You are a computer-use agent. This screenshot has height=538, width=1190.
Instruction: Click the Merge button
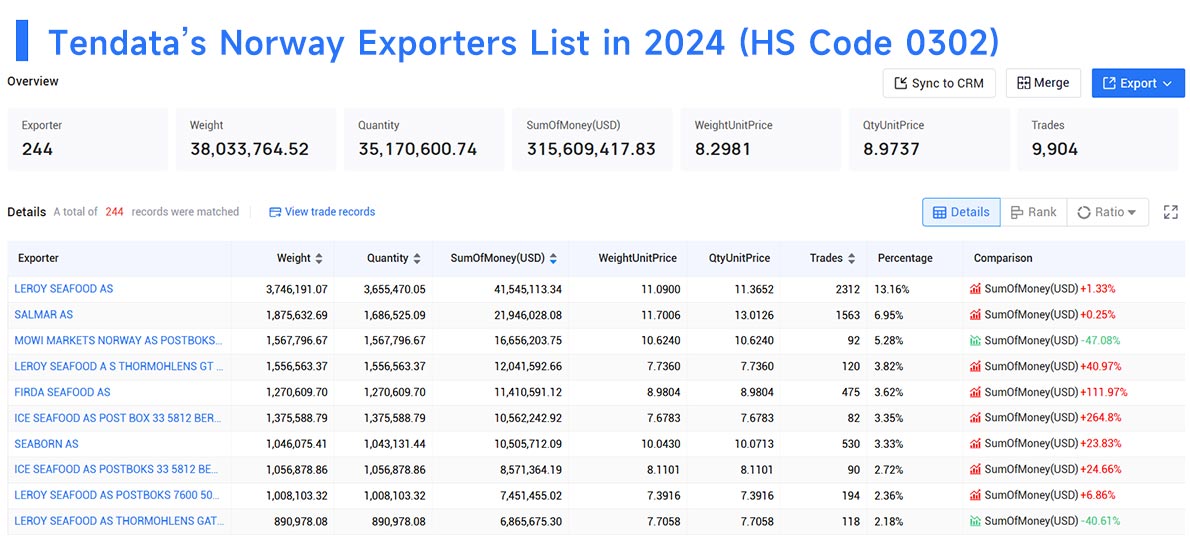pyautogui.click(x=1043, y=83)
